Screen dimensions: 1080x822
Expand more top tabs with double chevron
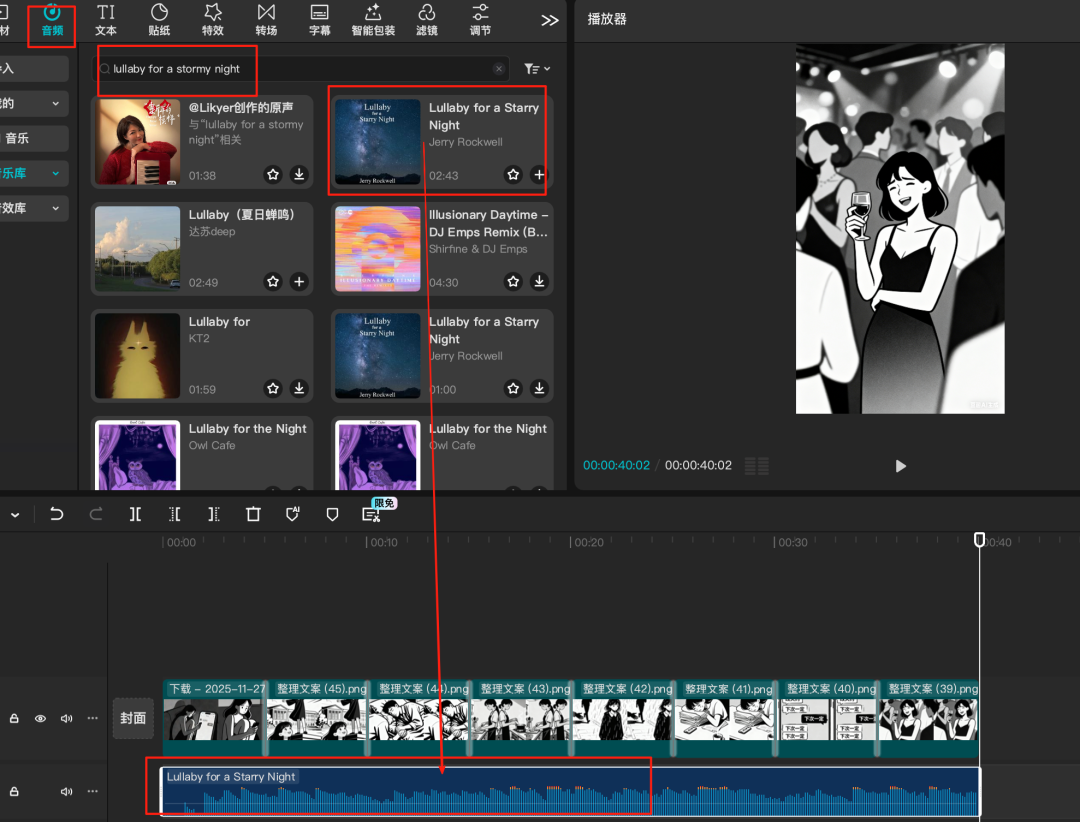tap(549, 20)
